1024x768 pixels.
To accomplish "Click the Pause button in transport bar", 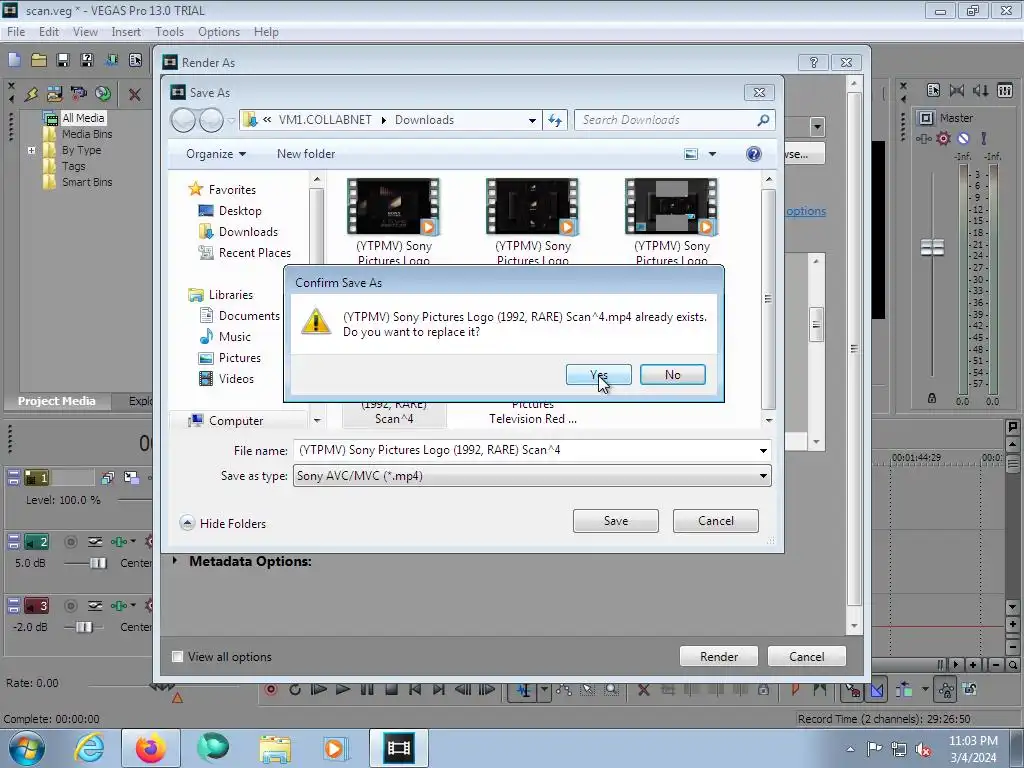I will [x=367, y=690].
